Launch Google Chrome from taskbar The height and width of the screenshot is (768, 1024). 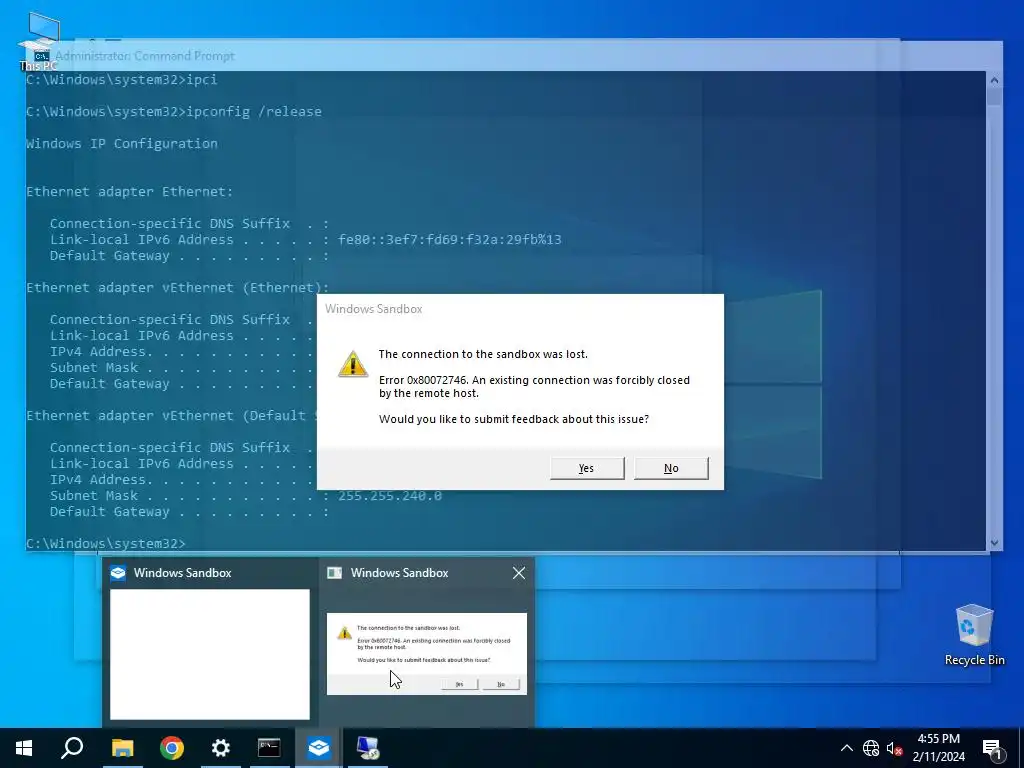172,748
